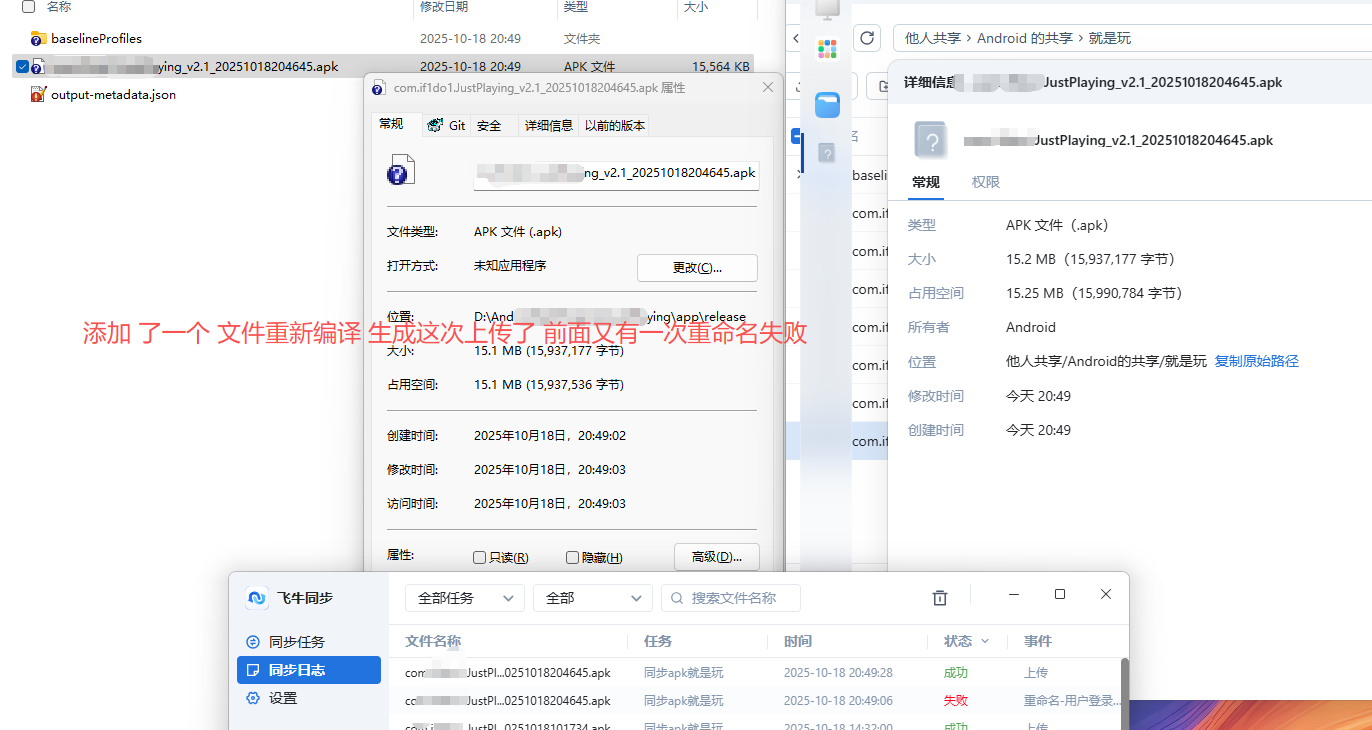Click the grey question-mark dock icon

(827, 153)
